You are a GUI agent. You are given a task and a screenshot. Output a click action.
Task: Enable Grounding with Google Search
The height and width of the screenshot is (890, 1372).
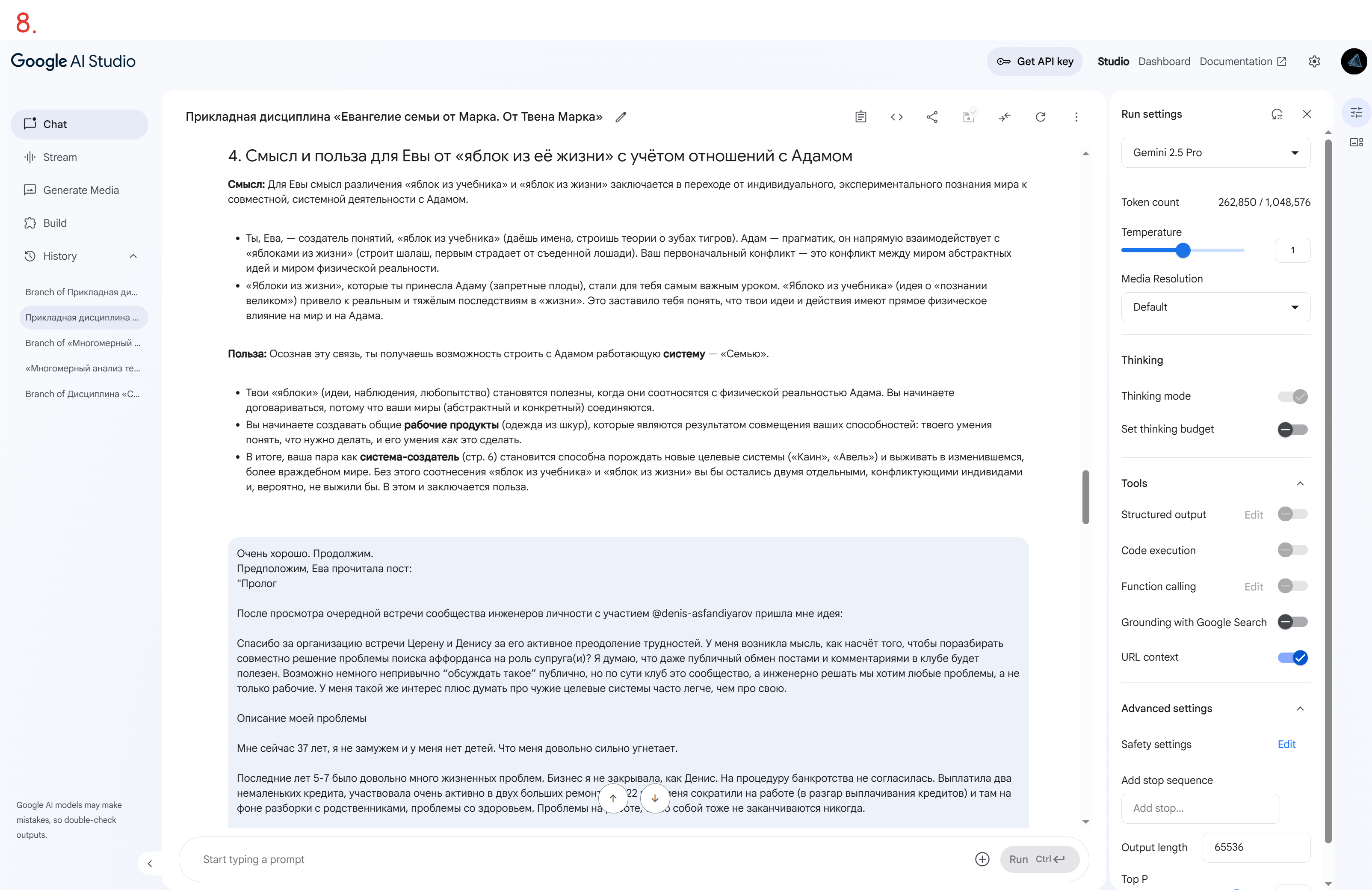(1292, 622)
